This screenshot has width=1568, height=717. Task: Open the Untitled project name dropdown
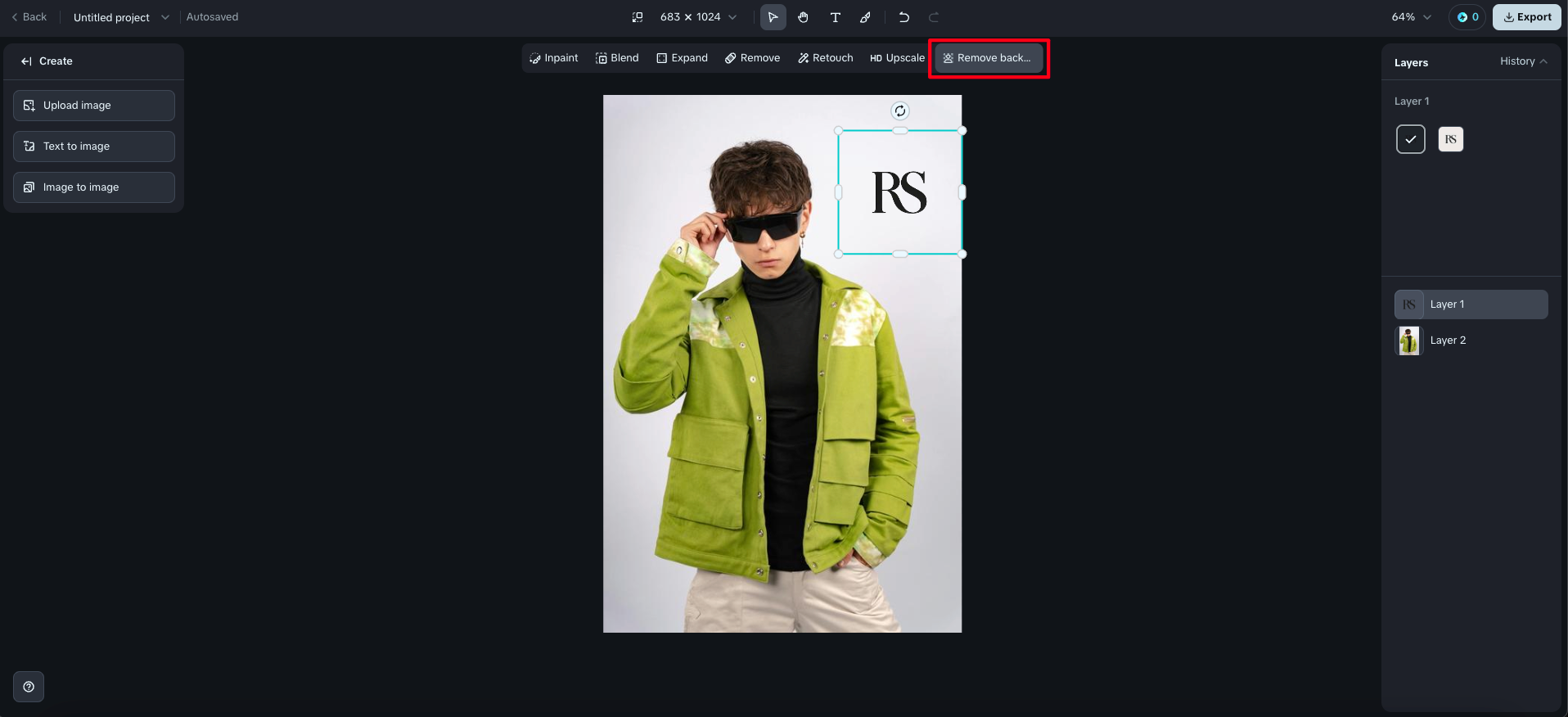[121, 17]
